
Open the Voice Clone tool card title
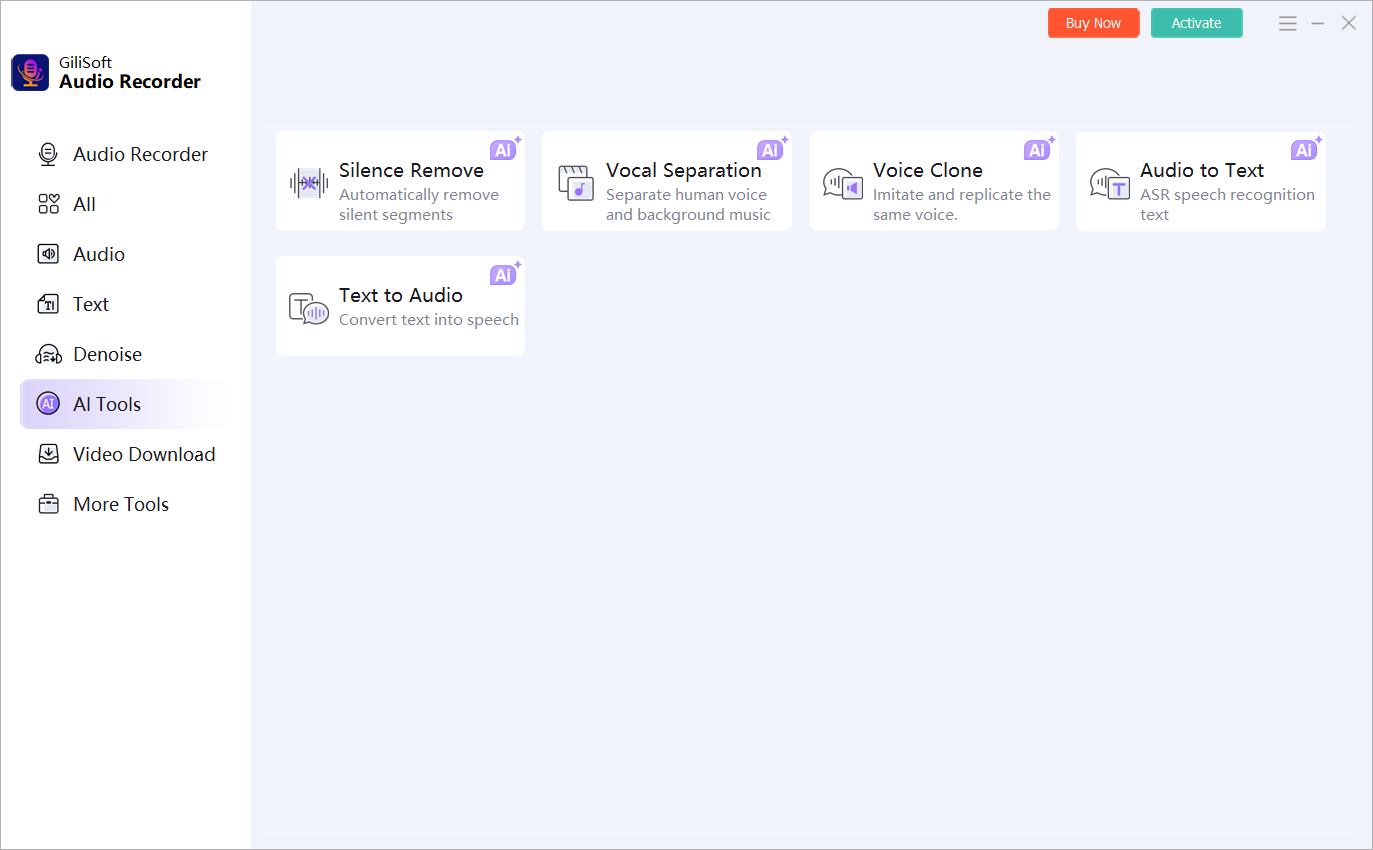(927, 170)
